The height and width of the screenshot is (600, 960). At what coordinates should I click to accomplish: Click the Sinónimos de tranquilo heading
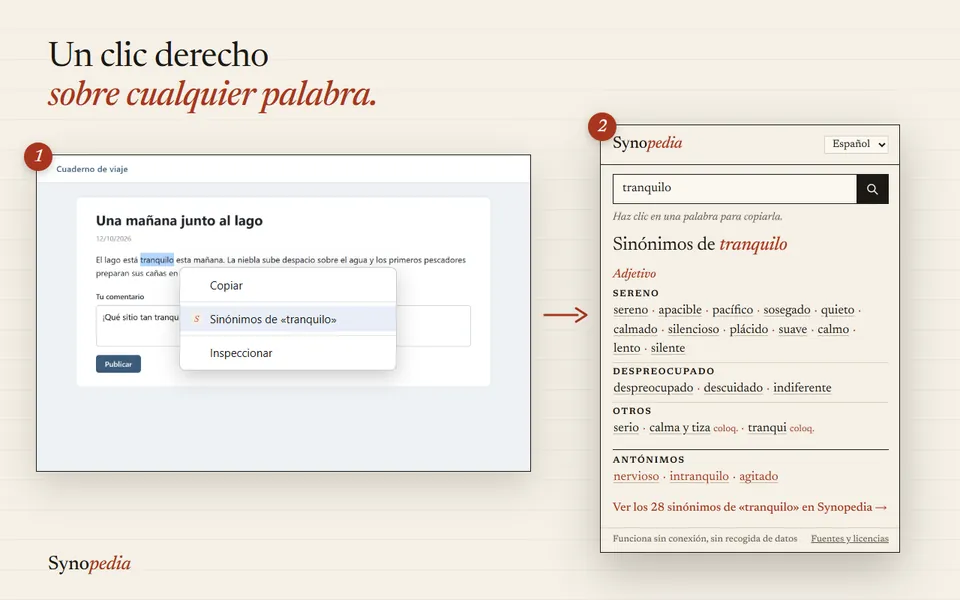(700, 244)
